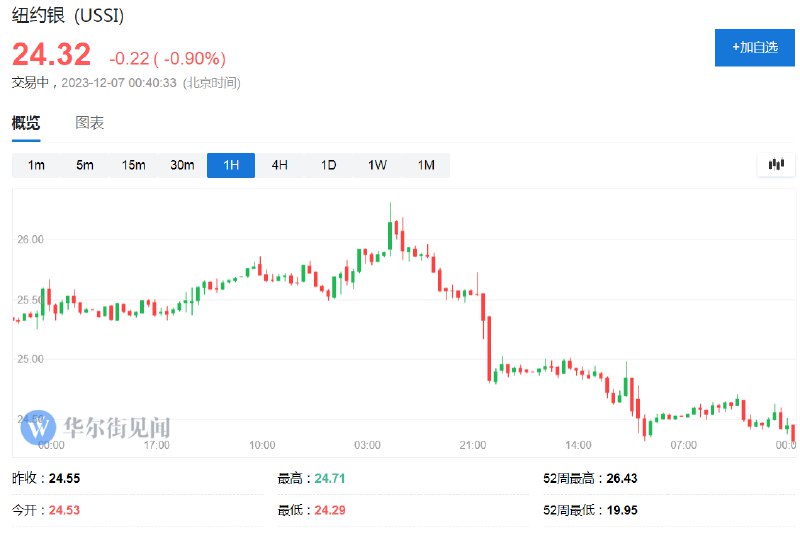Select the 1H timeframe
800x533 pixels.
[231, 165]
